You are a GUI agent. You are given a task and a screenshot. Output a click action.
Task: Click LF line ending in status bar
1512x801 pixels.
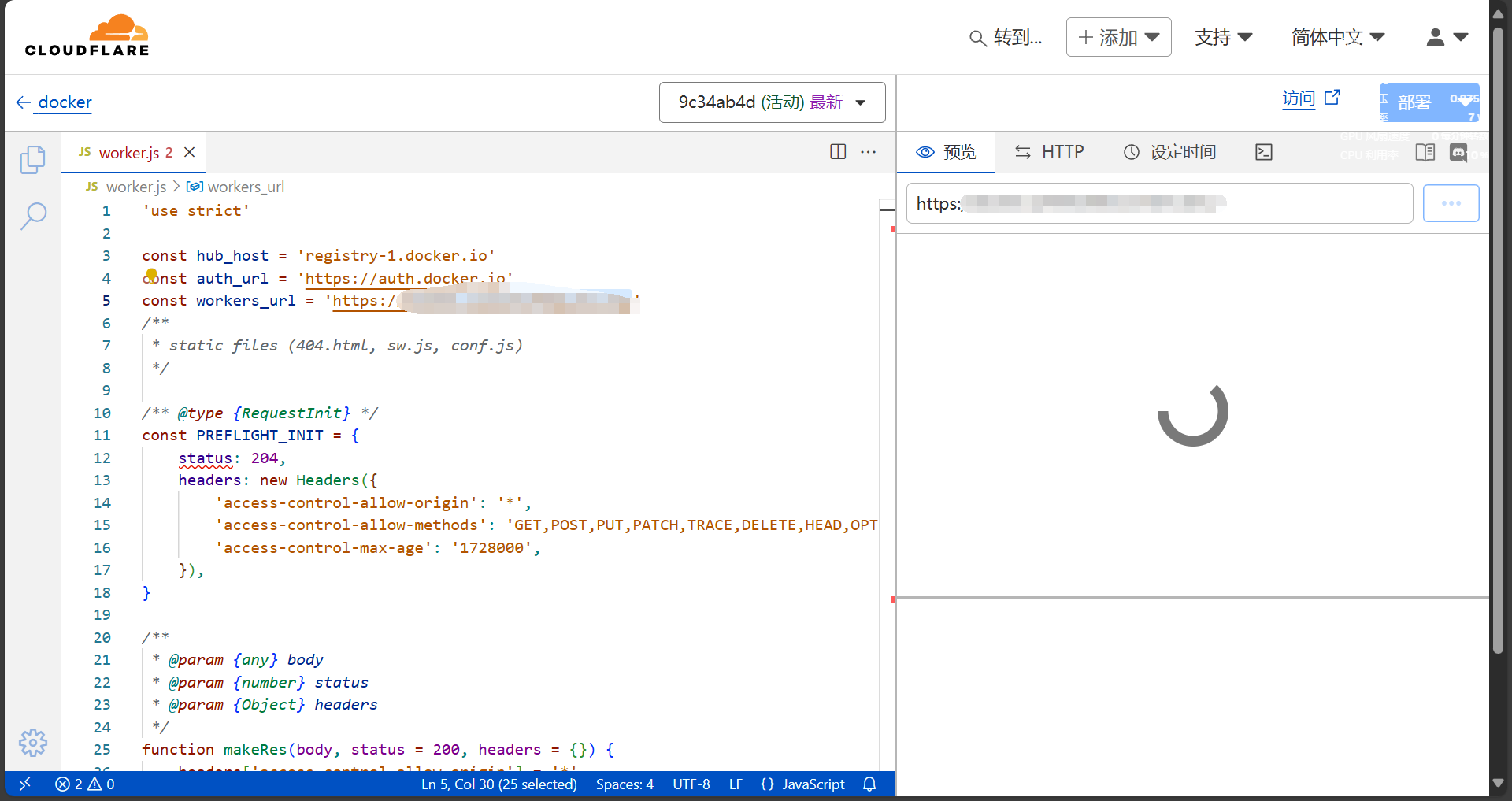pyautogui.click(x=736, y=784)
